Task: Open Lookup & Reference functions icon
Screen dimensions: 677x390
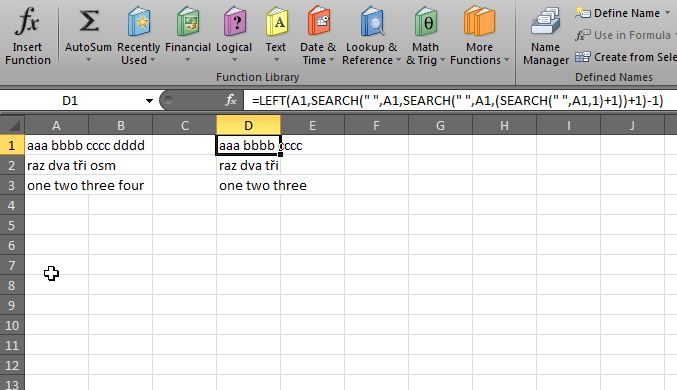Action: tap(371, 22)
